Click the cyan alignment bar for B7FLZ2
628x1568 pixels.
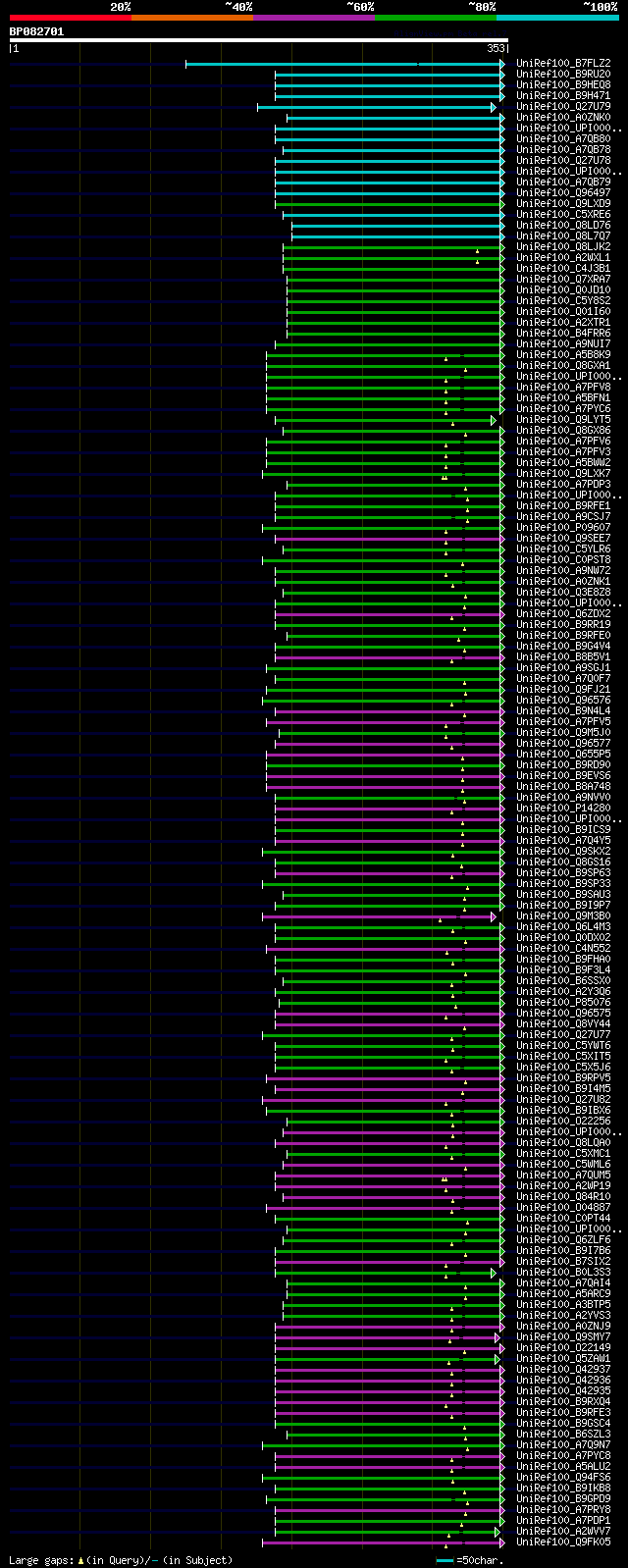[345, 64]
